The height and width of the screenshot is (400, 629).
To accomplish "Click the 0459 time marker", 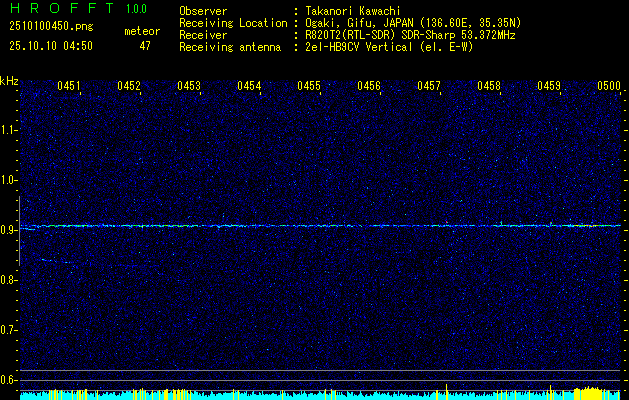I will pos(549,86).
